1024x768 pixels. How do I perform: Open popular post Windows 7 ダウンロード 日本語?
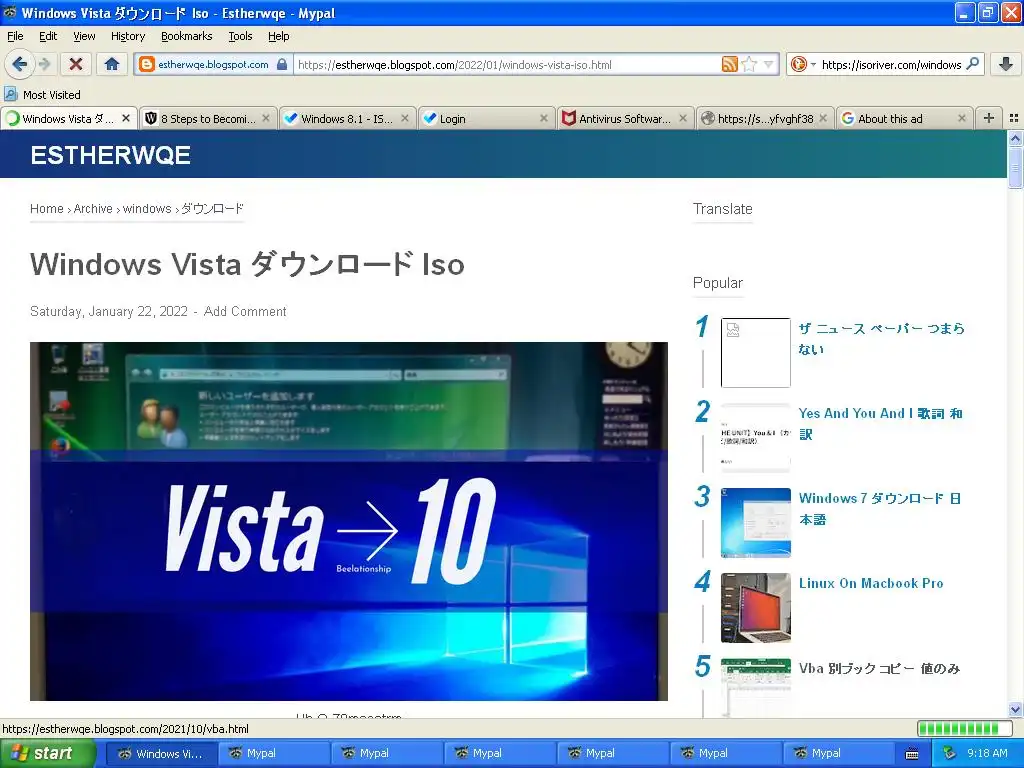pos(880,508)
